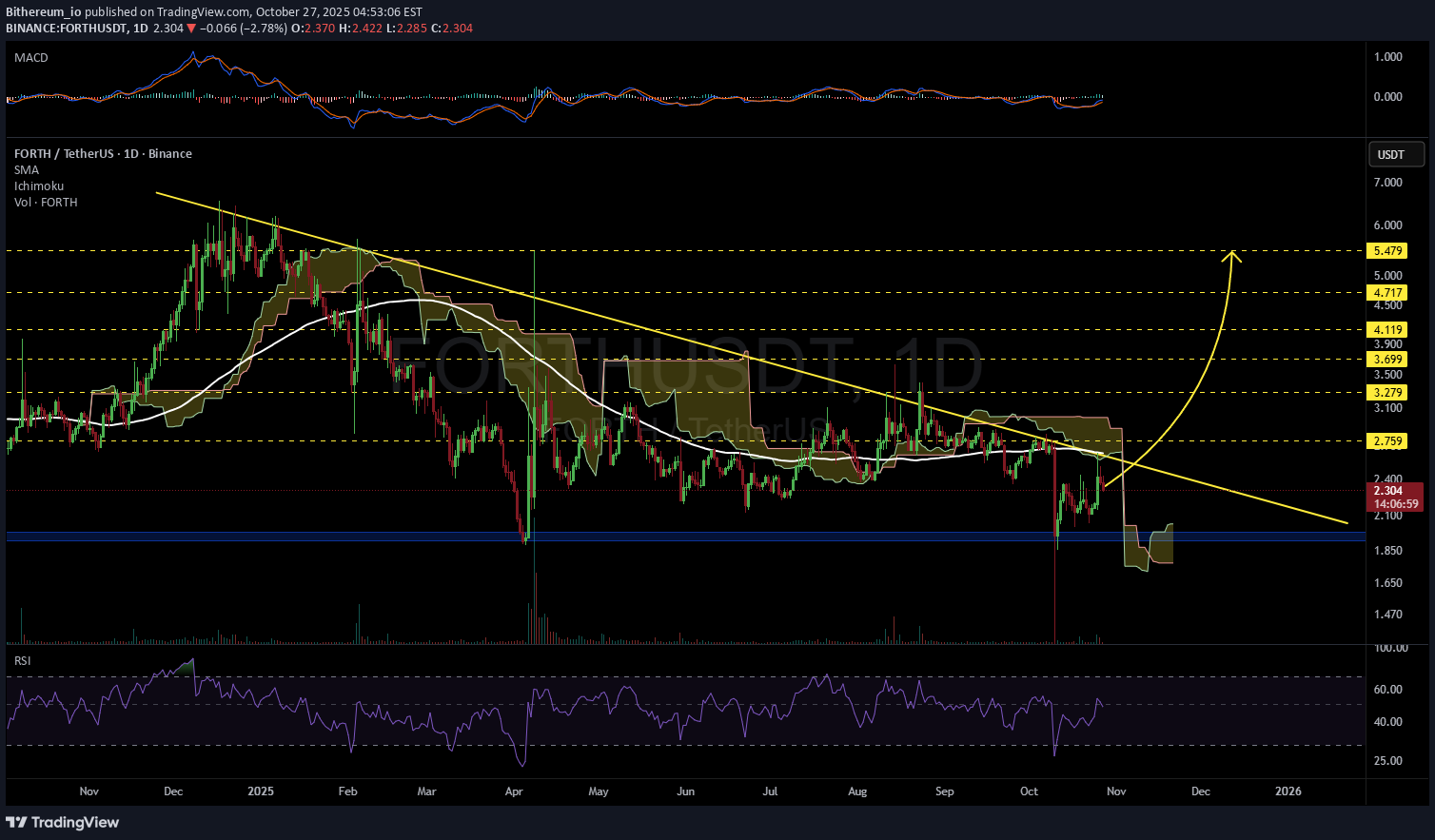The height and width of the screenshot is (840, 1435).
Task: Click the 4.717 price level label
Action: click(1386, 293)
